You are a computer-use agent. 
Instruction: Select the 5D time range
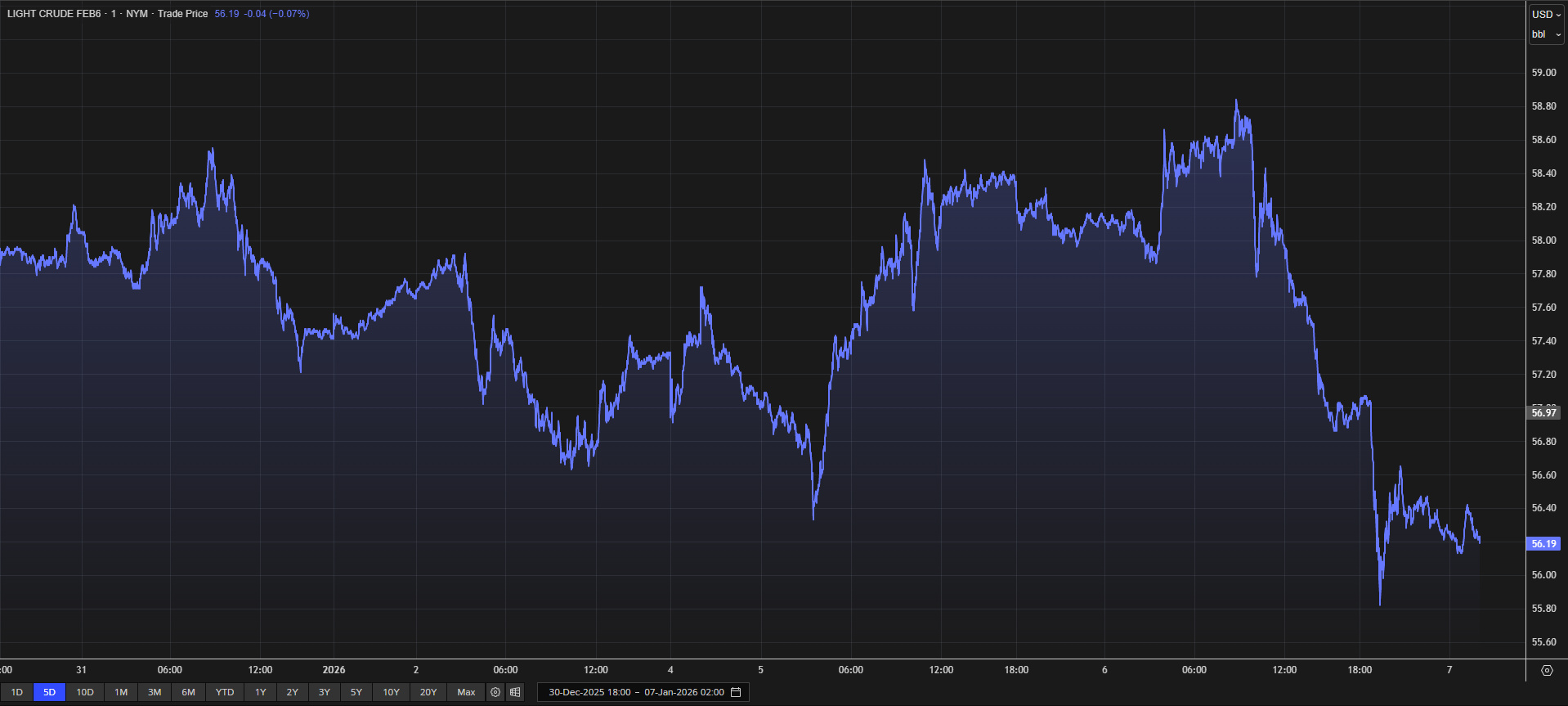pos(50,692)
